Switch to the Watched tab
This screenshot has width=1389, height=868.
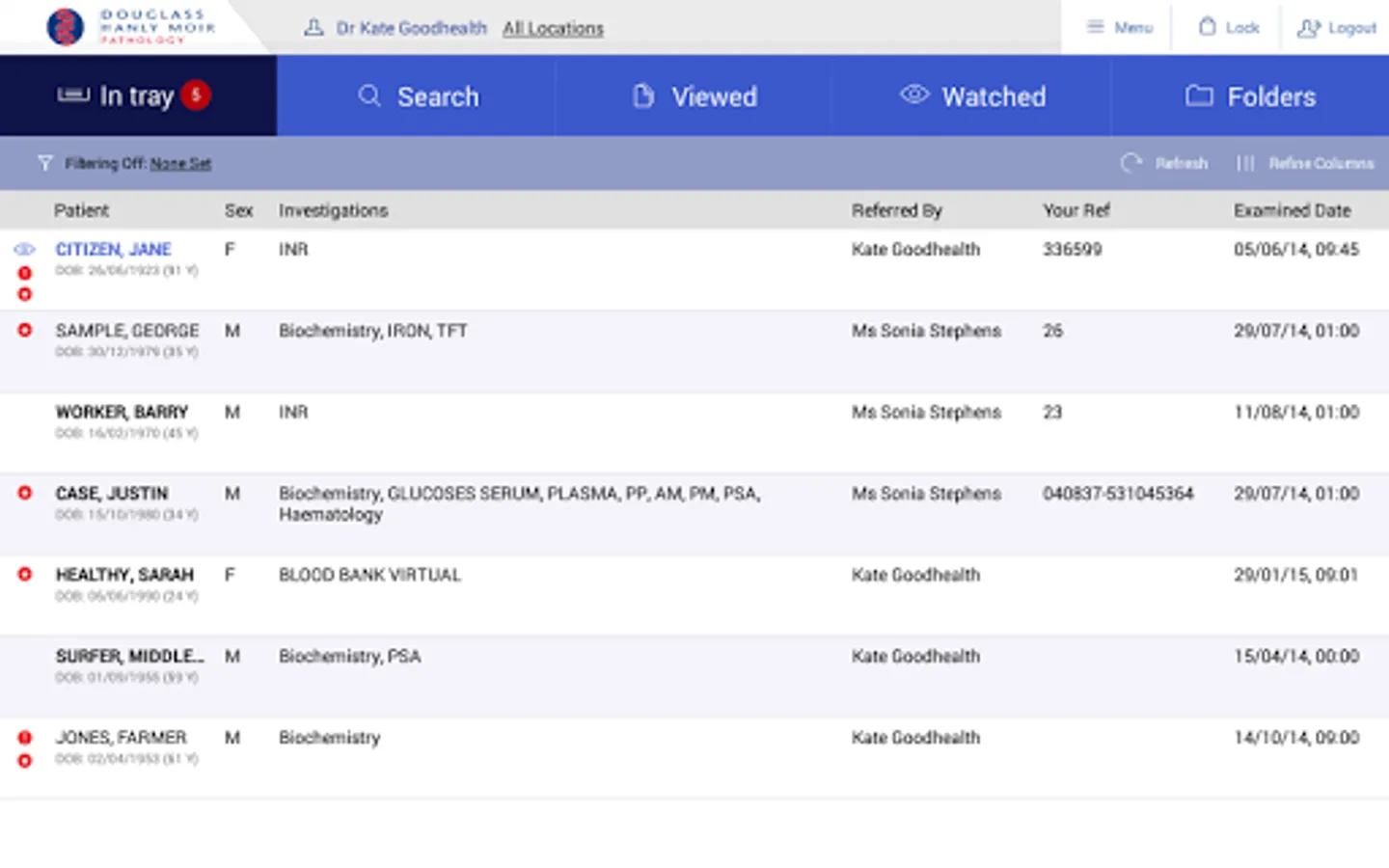click(972, 96)
